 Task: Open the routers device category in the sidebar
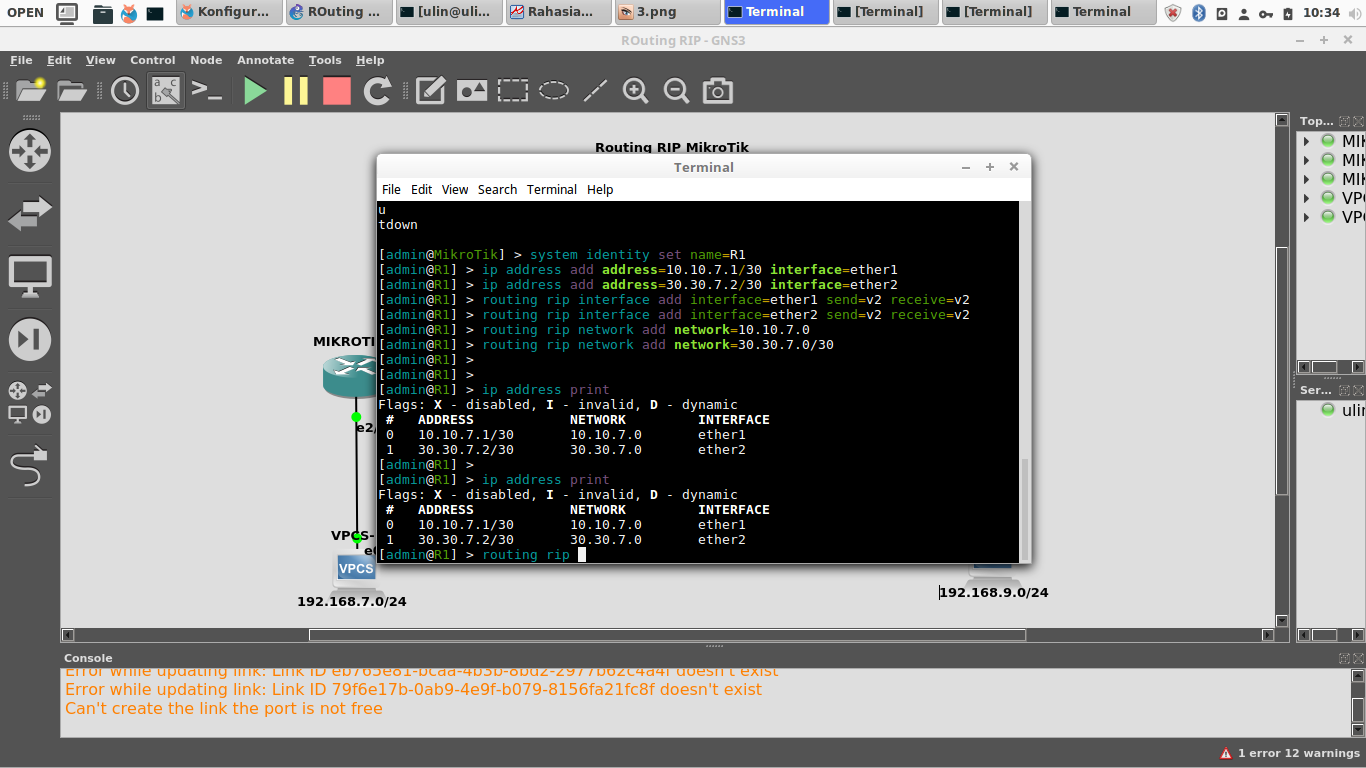click(x=30, y=151)
